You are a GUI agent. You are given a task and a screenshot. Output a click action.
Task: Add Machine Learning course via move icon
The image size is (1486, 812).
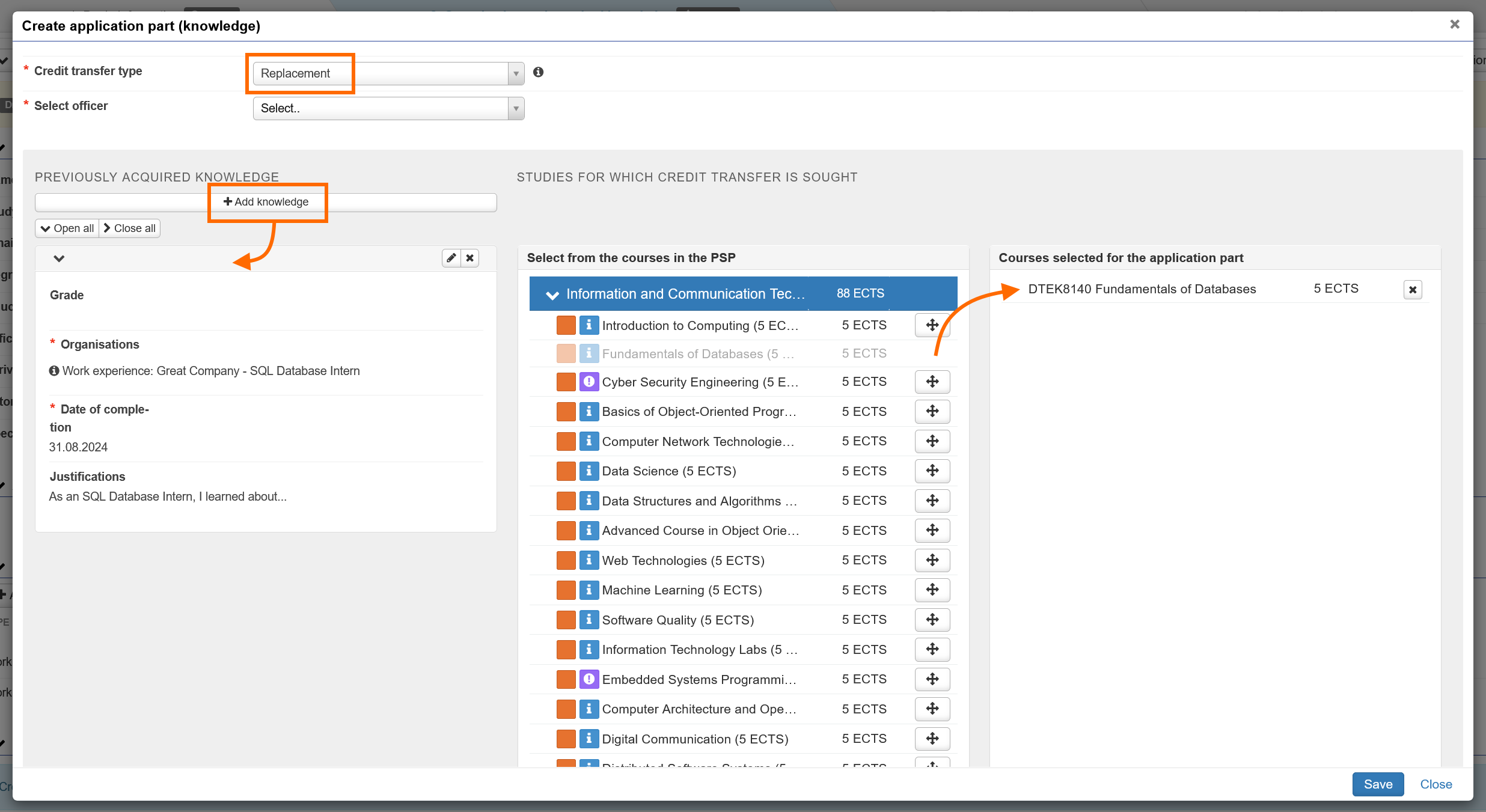click(932, 590)
